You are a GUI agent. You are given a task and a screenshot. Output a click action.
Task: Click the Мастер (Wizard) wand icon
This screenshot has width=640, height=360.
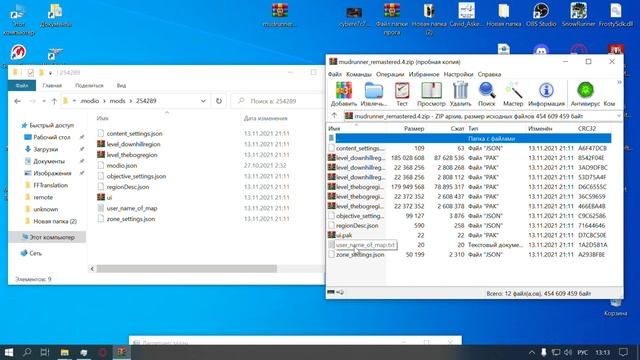tap(513, 90)
